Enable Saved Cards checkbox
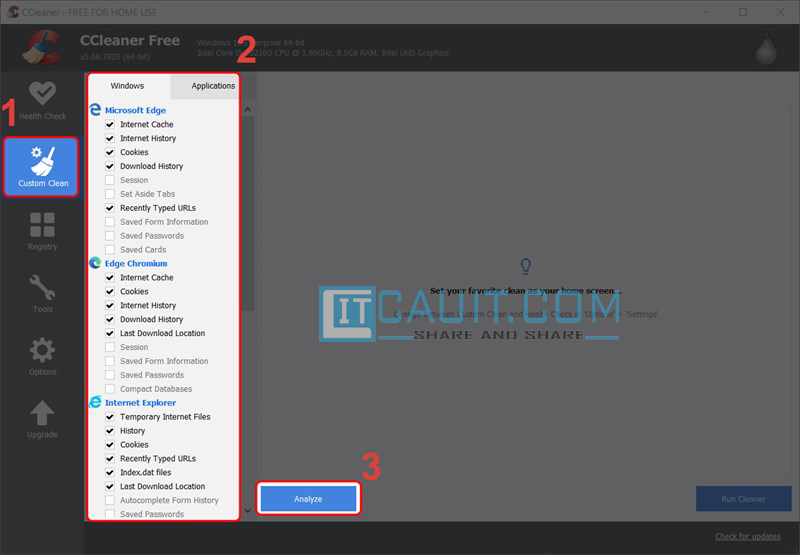 click(x=110, y=249)
